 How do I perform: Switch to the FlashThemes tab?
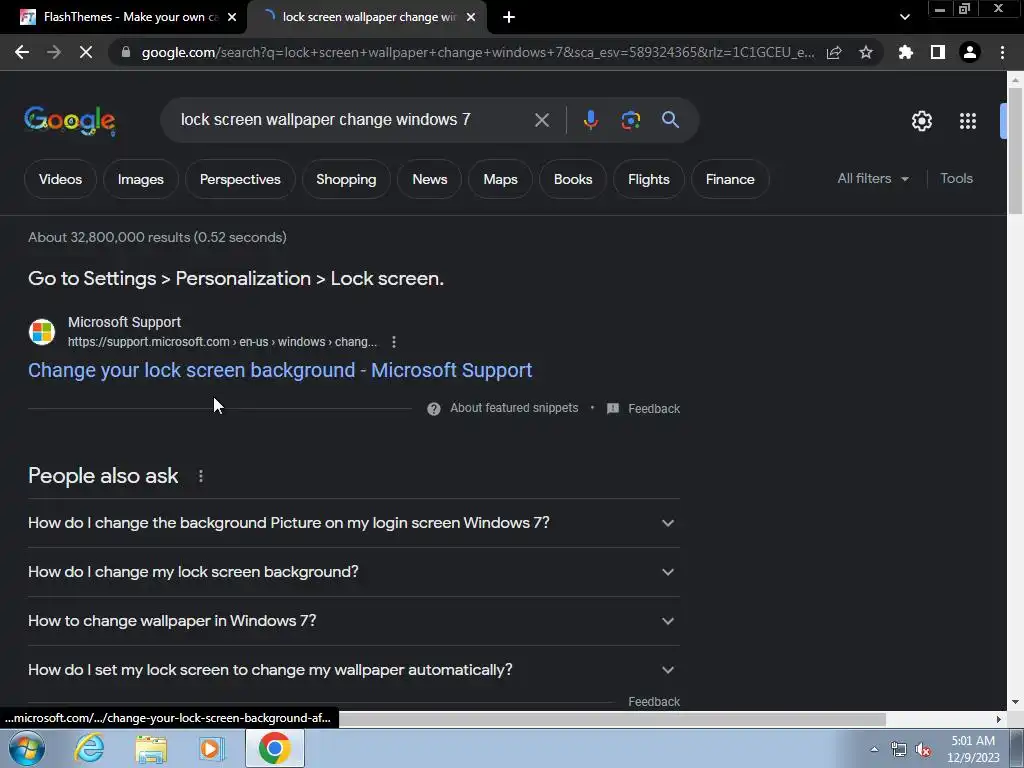point(123,17)
